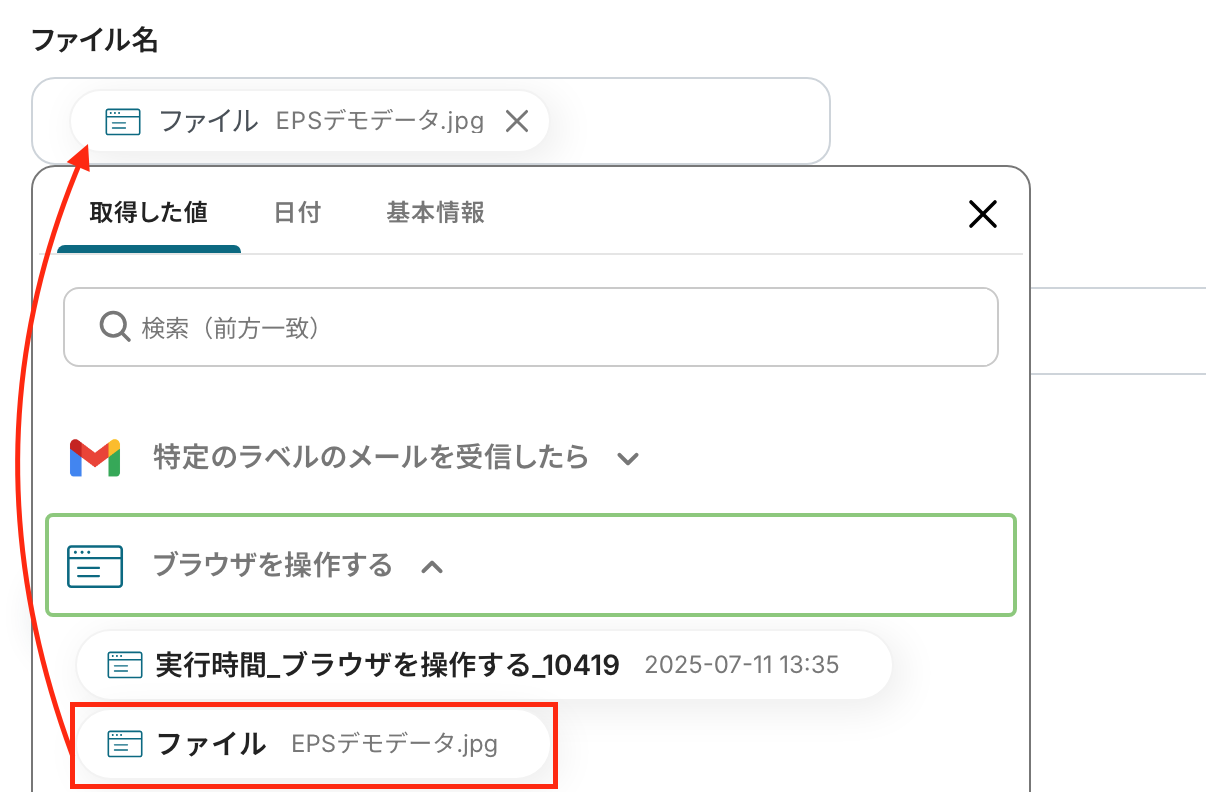1206x792 pixels.
Task: Close the value picker panel
Action: [x=982, y=213]
